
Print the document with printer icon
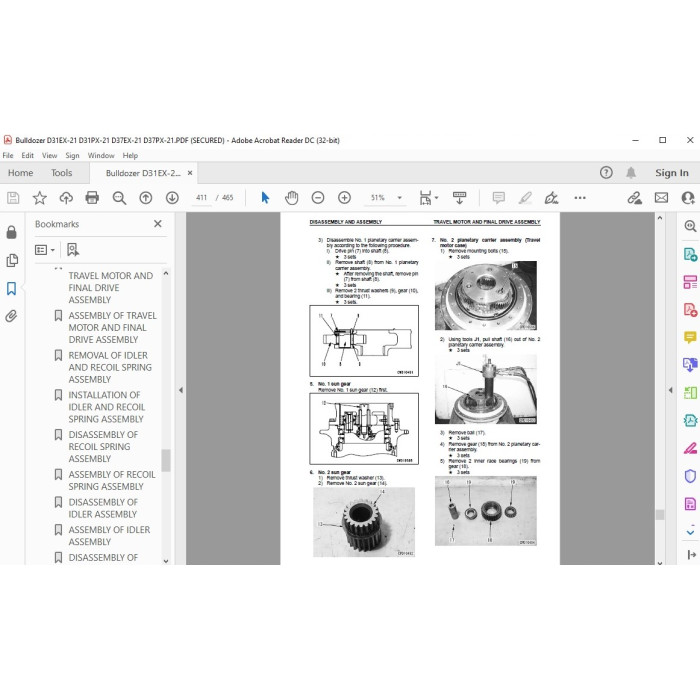pos(92,198)
